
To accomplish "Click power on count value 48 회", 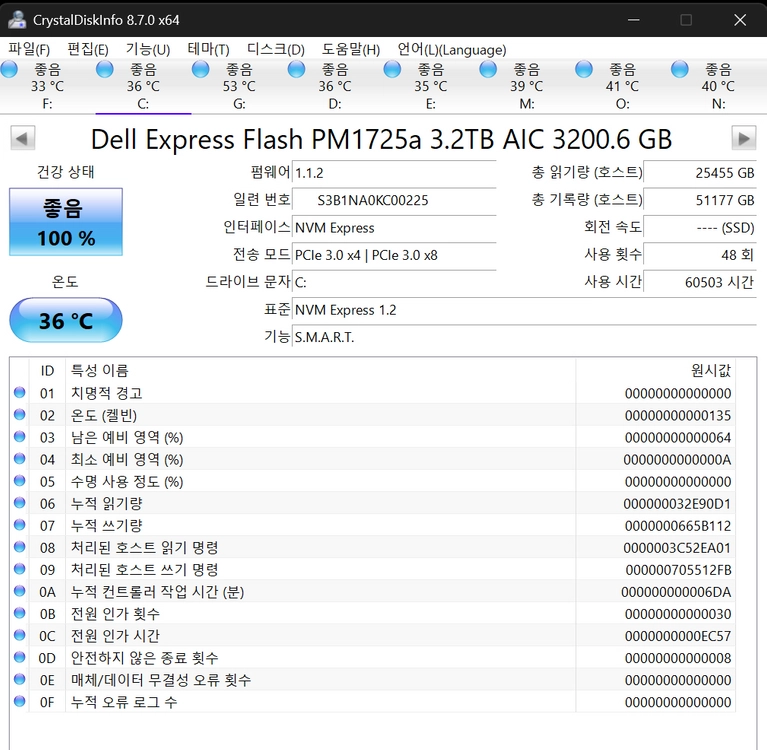I will tap(700, 255).
